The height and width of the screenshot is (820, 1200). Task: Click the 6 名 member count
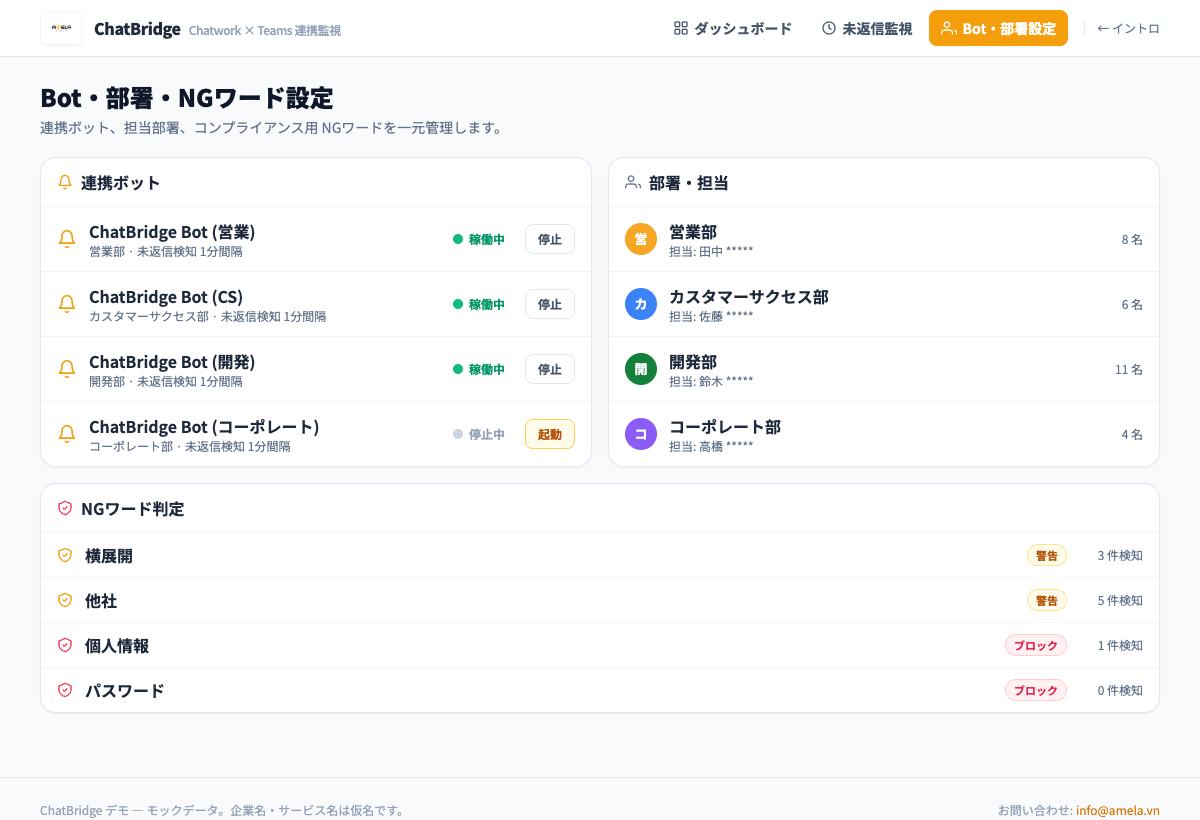[x=1132, y=304]
